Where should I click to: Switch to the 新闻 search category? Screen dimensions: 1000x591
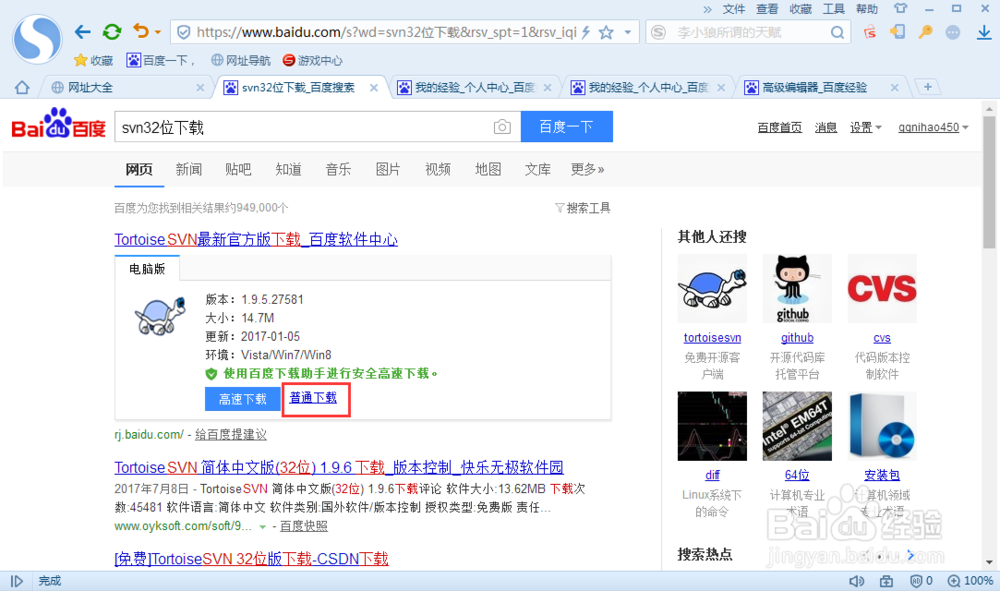point(189,169)
